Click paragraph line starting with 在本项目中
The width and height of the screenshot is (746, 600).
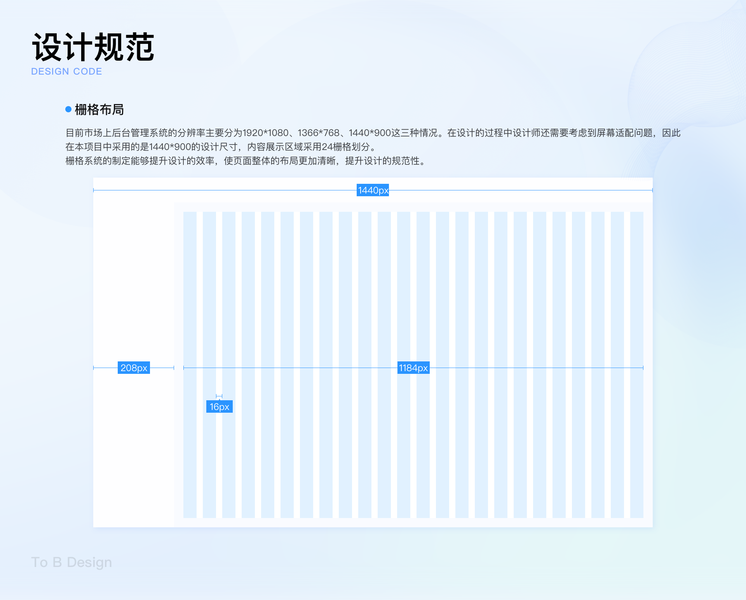(x=221, y=147)
